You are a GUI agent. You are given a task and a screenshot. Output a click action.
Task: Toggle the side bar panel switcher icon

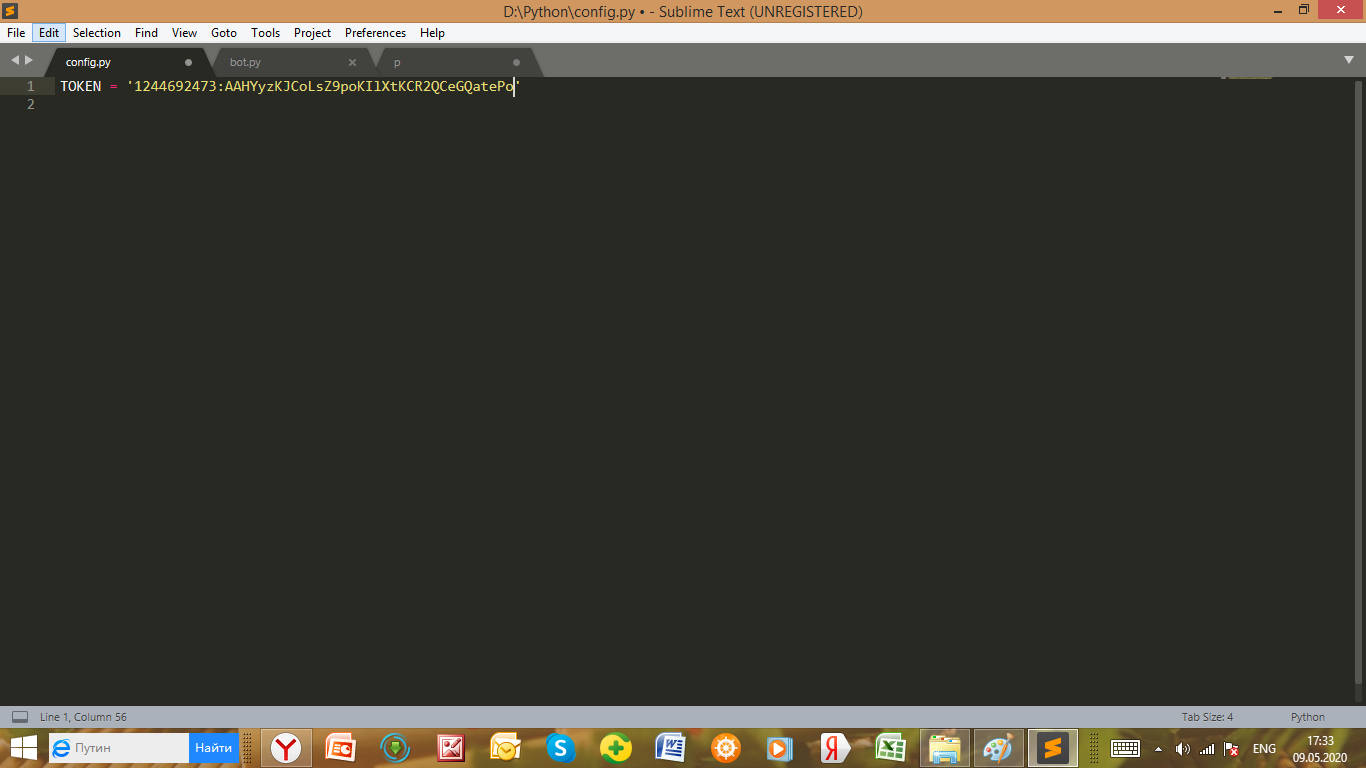click(x=20, y=717)
